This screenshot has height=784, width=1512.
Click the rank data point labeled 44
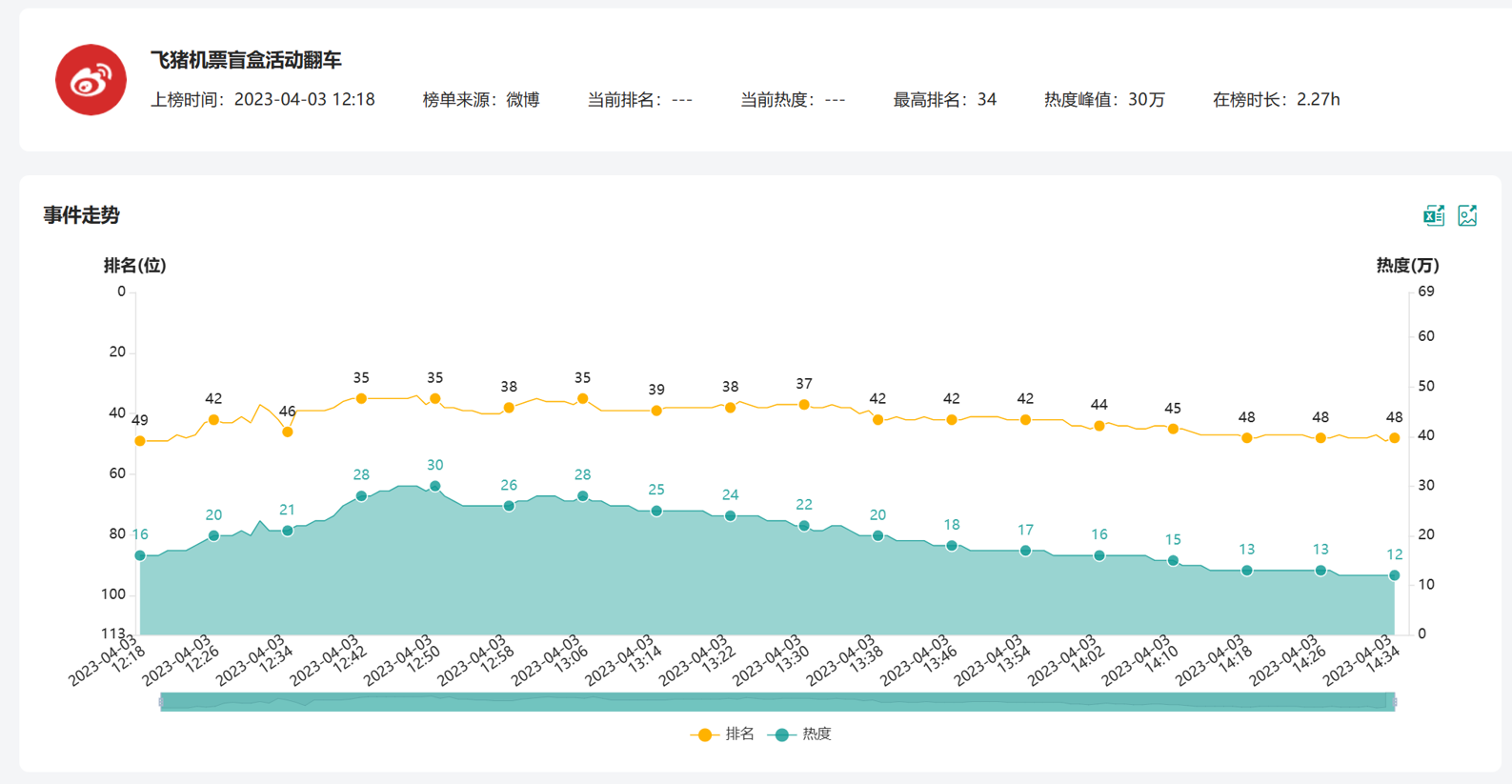[1099, 426]
